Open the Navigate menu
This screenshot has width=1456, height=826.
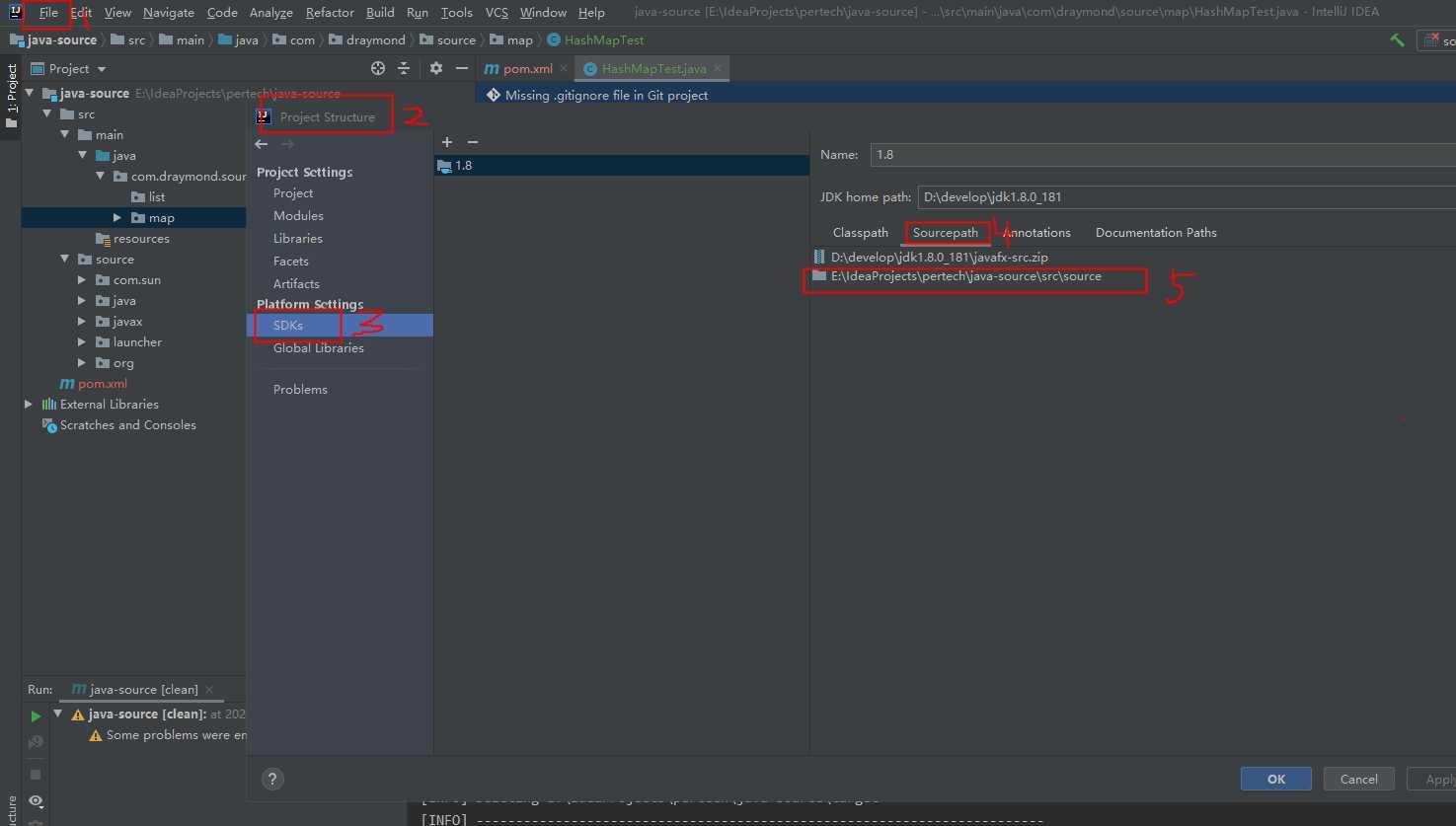pos(169,13)
